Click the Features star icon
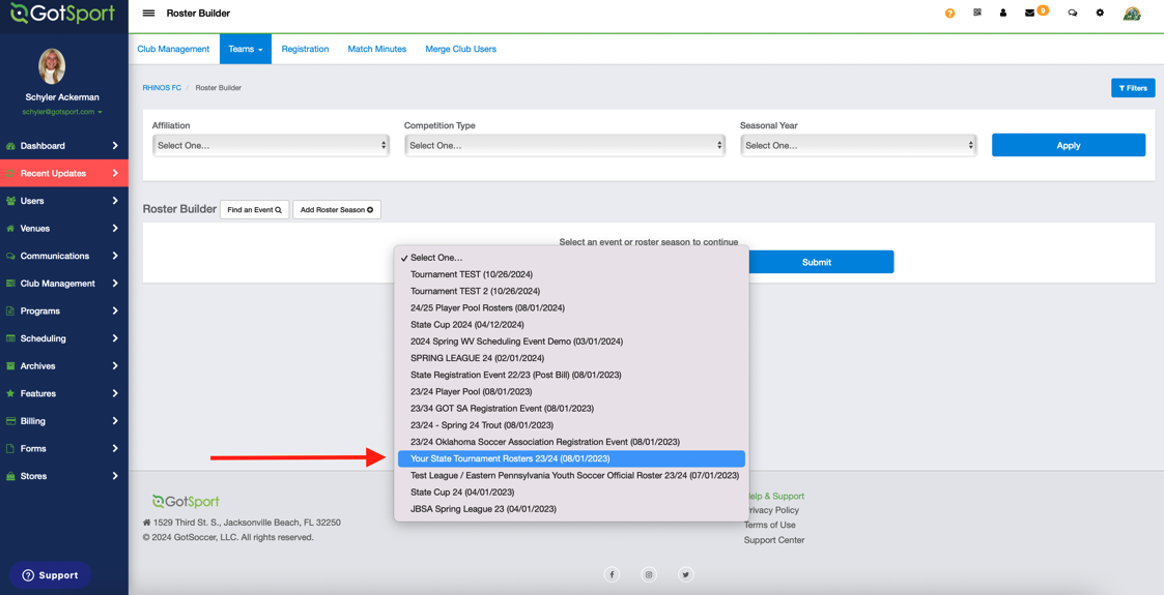This screenshot has height=595, width=1164. tap(10, 393)
